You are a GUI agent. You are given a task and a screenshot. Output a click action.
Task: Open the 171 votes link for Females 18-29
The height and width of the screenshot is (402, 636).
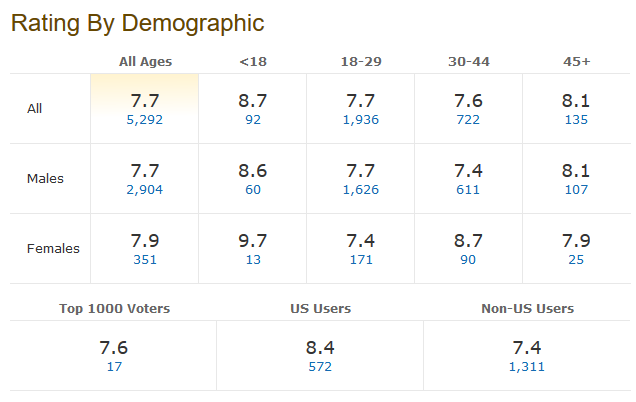pos(361,259)
